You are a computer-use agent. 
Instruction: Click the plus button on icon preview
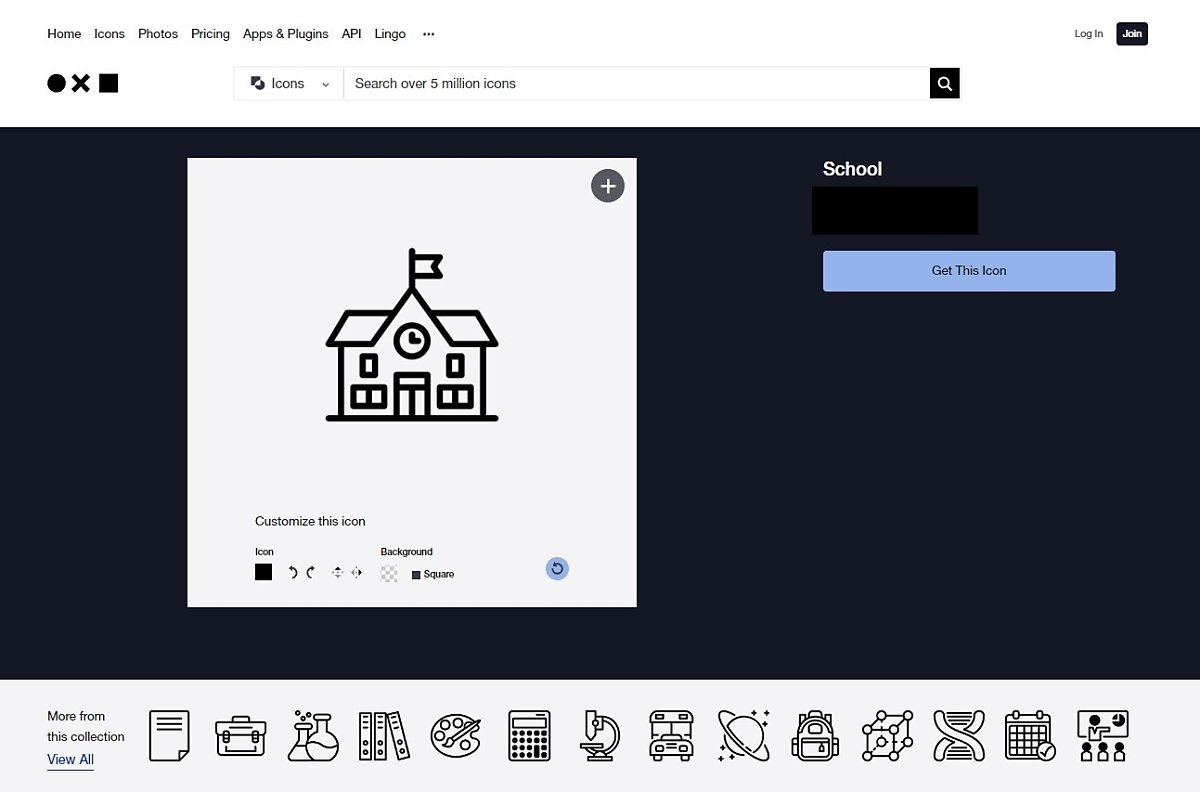click(608, 186)
